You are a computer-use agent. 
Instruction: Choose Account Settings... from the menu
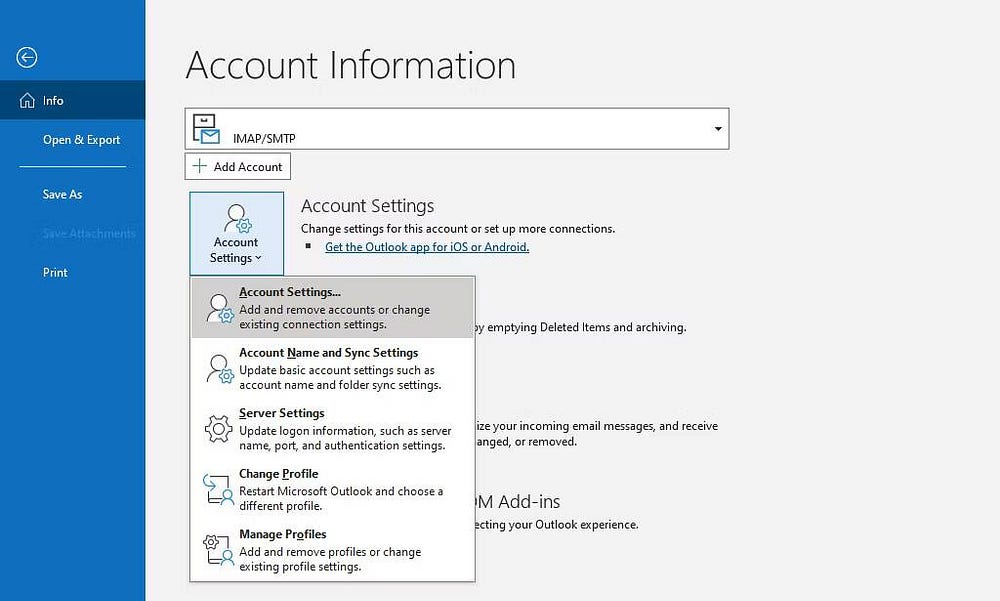pyautogui.click(x=332, y=308)
